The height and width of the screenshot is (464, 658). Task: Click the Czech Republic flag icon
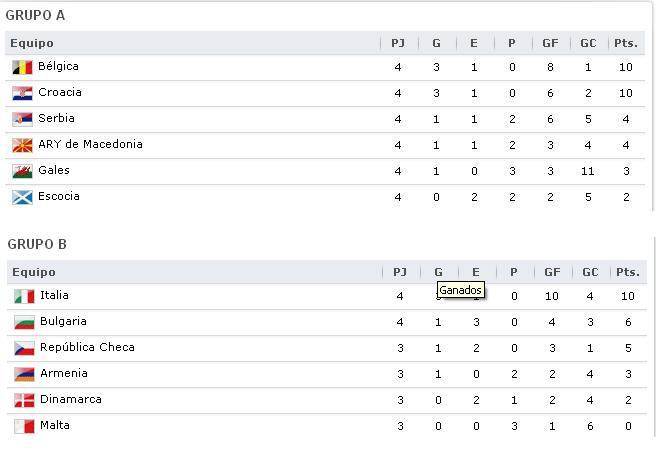point(24,348)
